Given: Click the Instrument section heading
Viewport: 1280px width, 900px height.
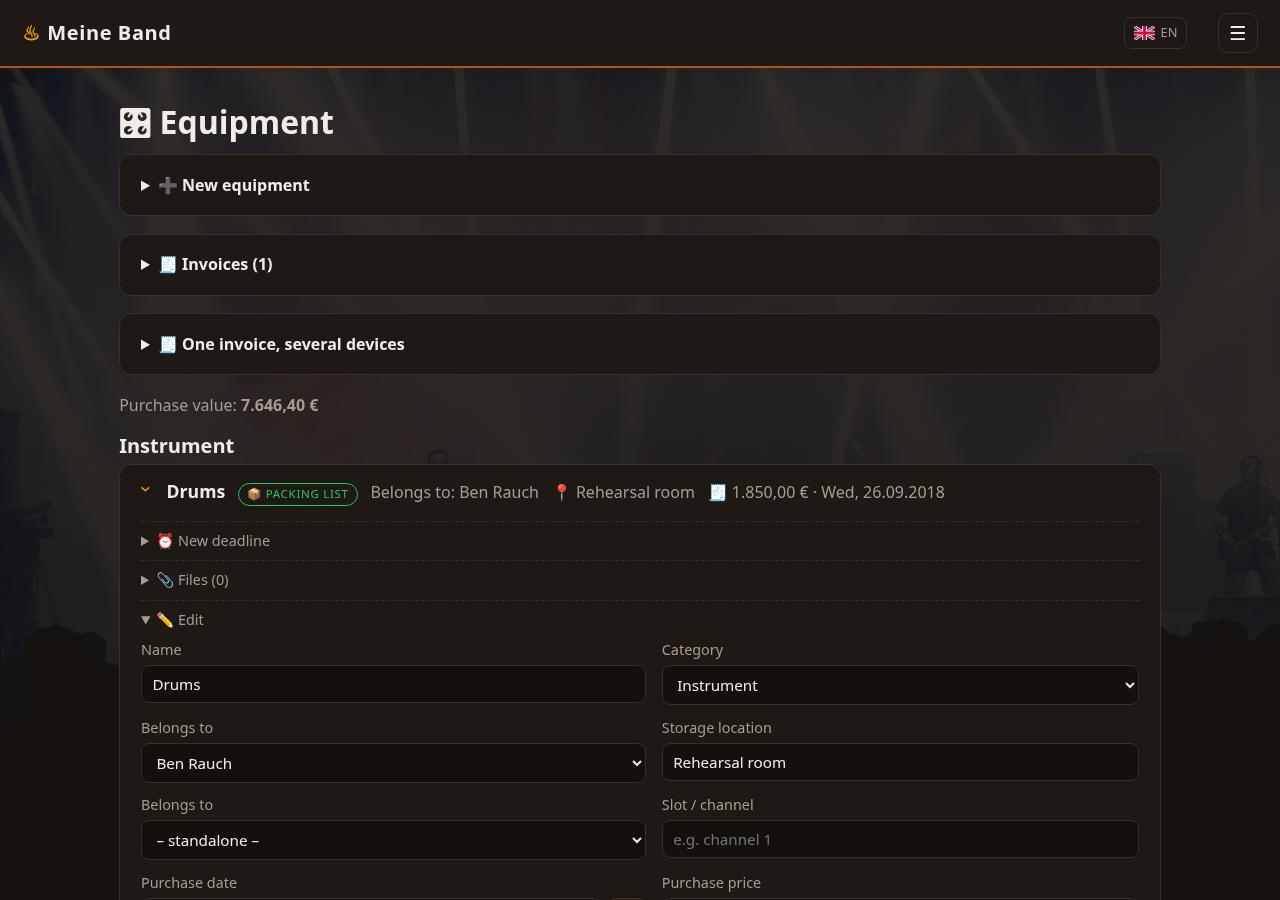Looking at the screenshot, I should (x=176, y=446).
